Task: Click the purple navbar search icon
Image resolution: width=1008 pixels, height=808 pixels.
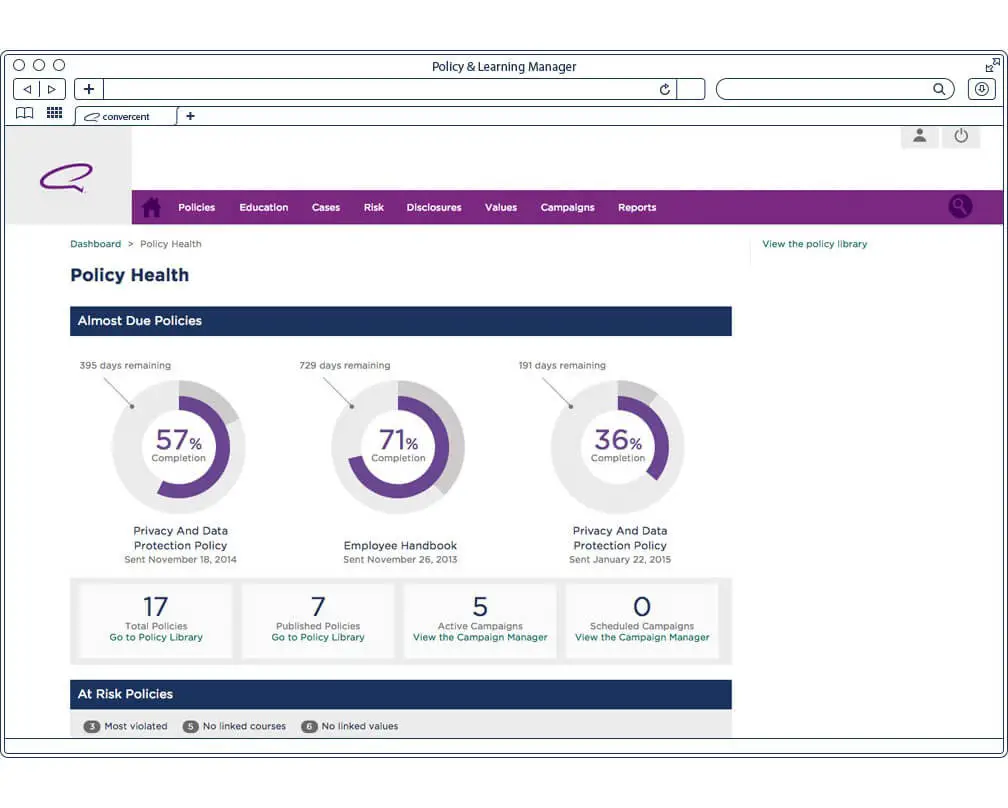Action: point(960,206)
